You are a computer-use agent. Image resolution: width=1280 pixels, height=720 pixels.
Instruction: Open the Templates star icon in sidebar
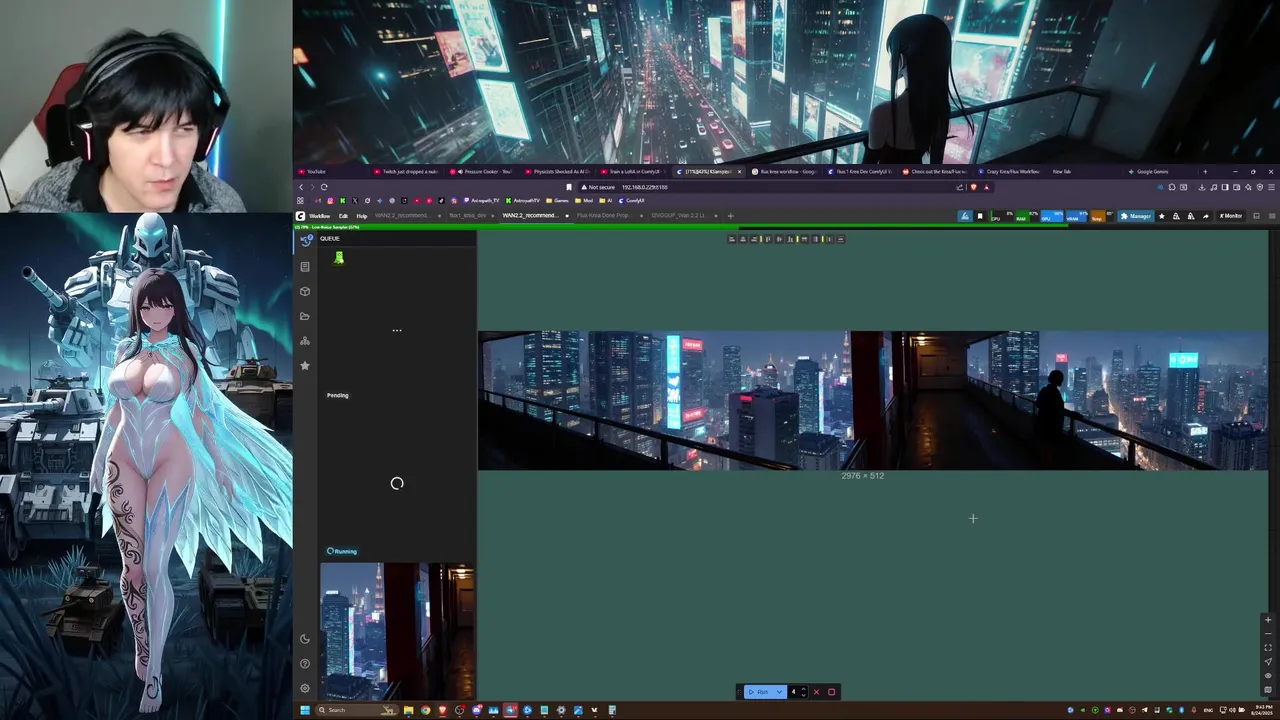[305, 366]
